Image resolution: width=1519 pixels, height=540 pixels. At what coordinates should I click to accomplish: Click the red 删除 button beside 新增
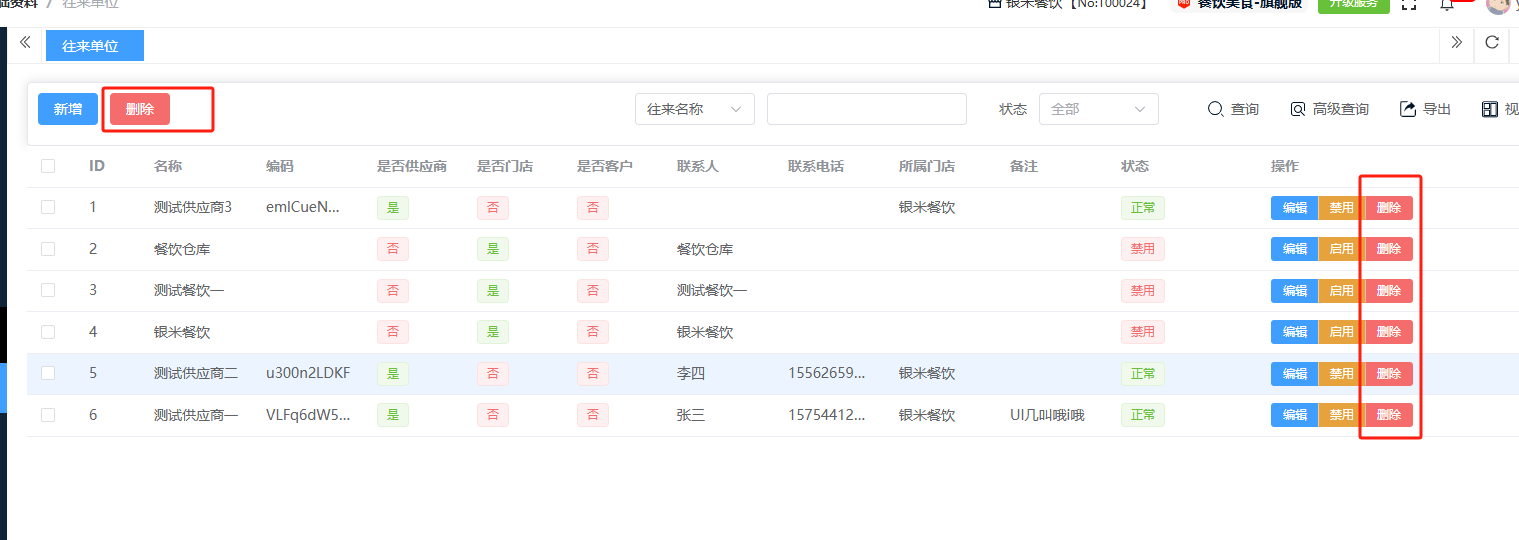click(x=140, y=109)
